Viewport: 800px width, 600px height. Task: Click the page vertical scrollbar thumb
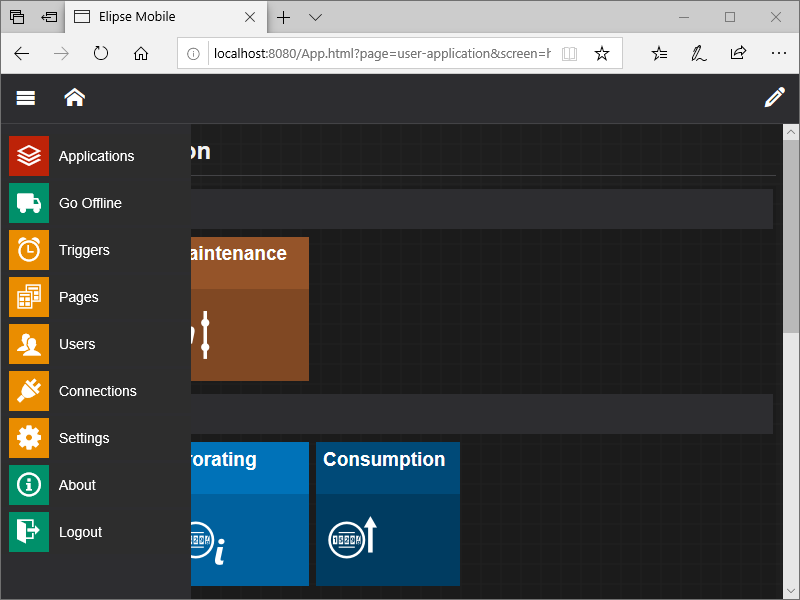(x=791, y=236)
